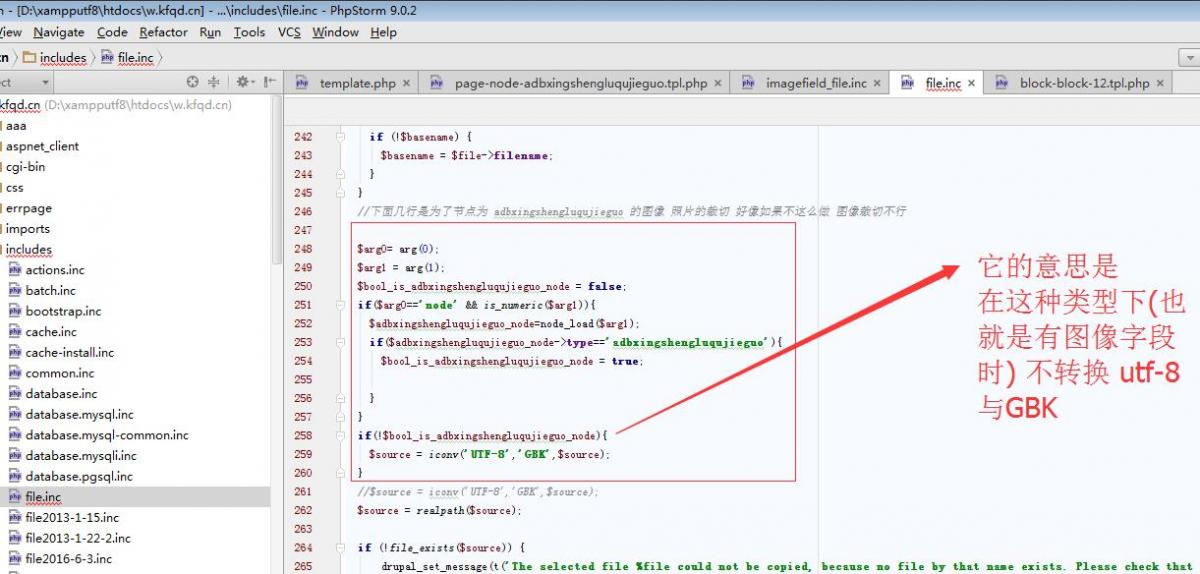Open the project panel gear settings
This screenshot has height=574, width=1200.
coord(242,82)
